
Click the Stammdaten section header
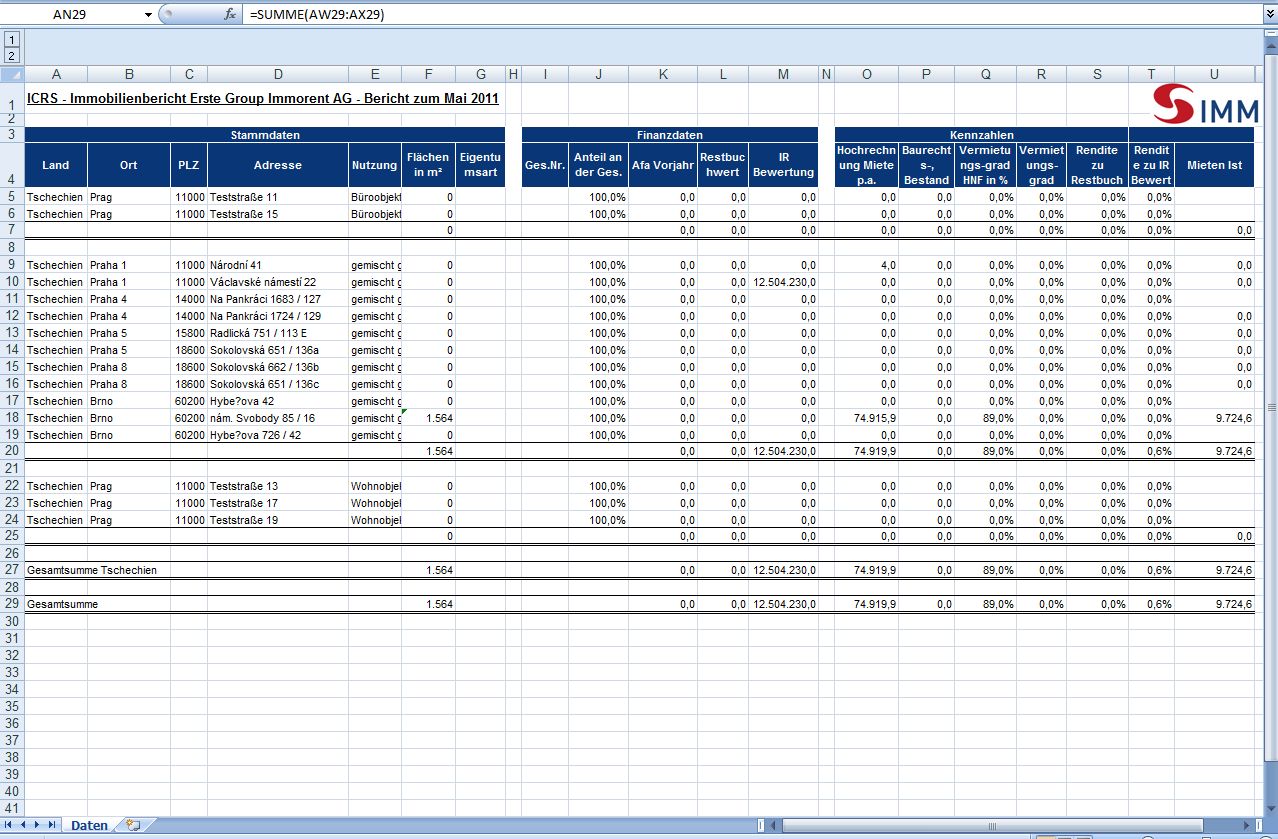coord(265,135)
